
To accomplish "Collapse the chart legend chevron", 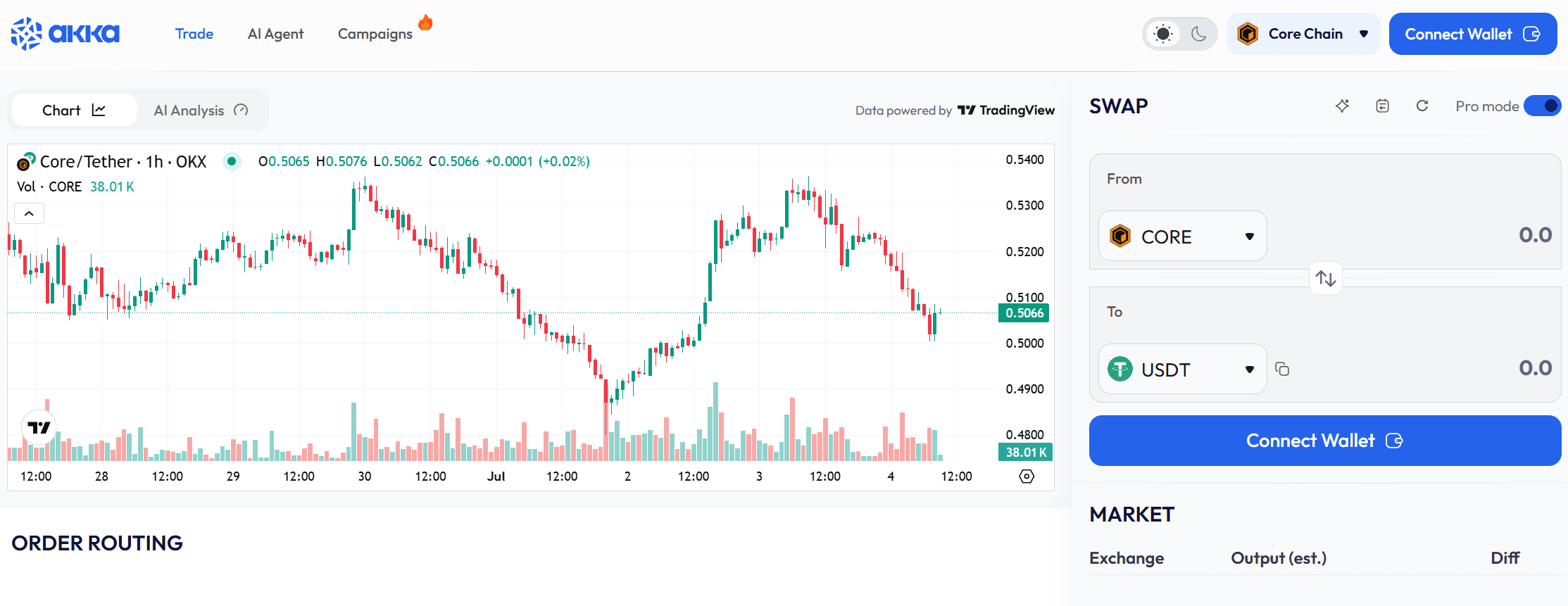I will pos(30,213).
